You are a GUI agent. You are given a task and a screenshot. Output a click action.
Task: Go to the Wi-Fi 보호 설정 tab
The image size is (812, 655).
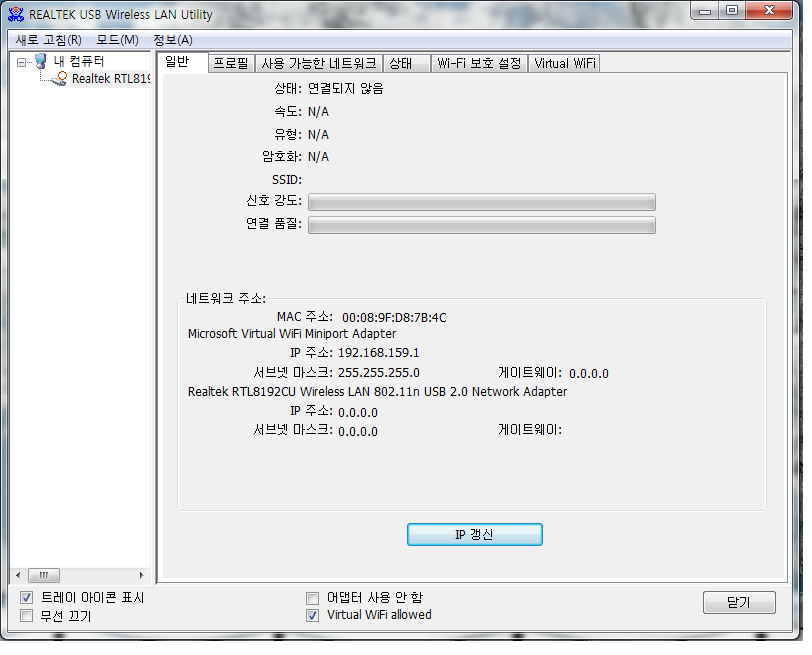[x=480, y=63]
